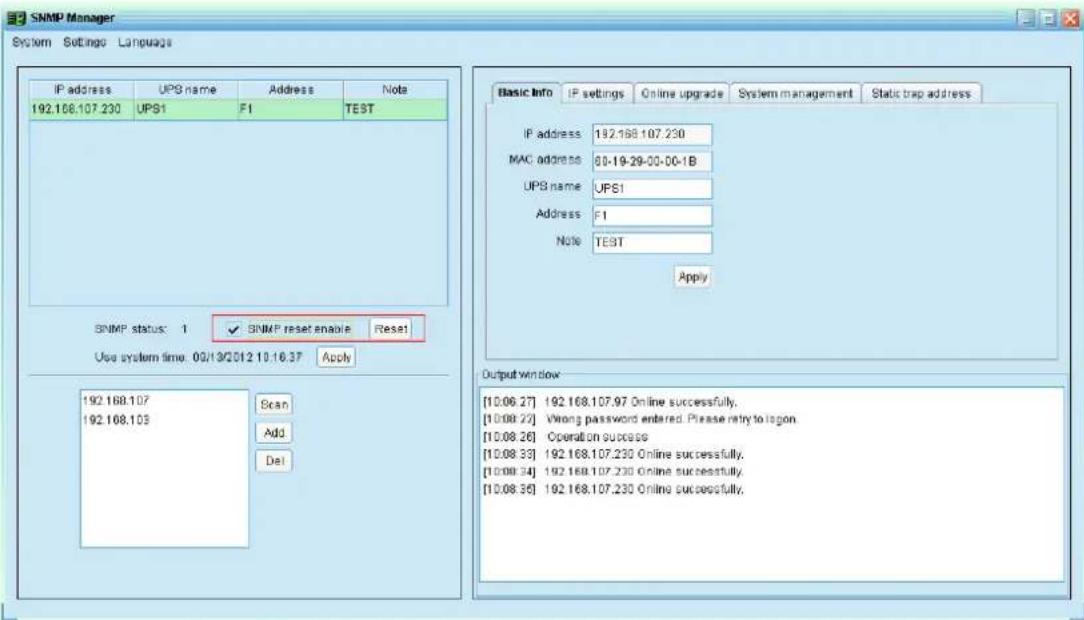
Task: Open the Online upgrade tab
Action: [x=682, y=93]
